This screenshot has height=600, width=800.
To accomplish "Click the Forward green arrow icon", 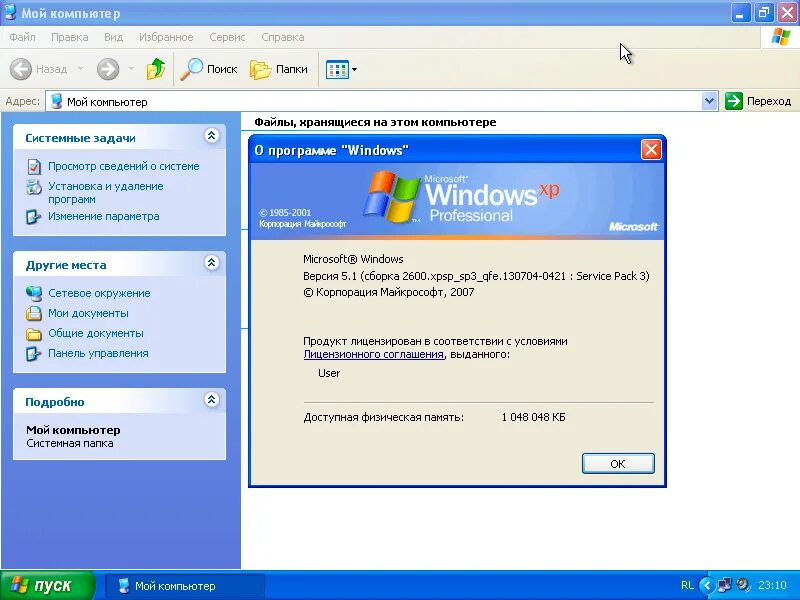I will point(108,69).
